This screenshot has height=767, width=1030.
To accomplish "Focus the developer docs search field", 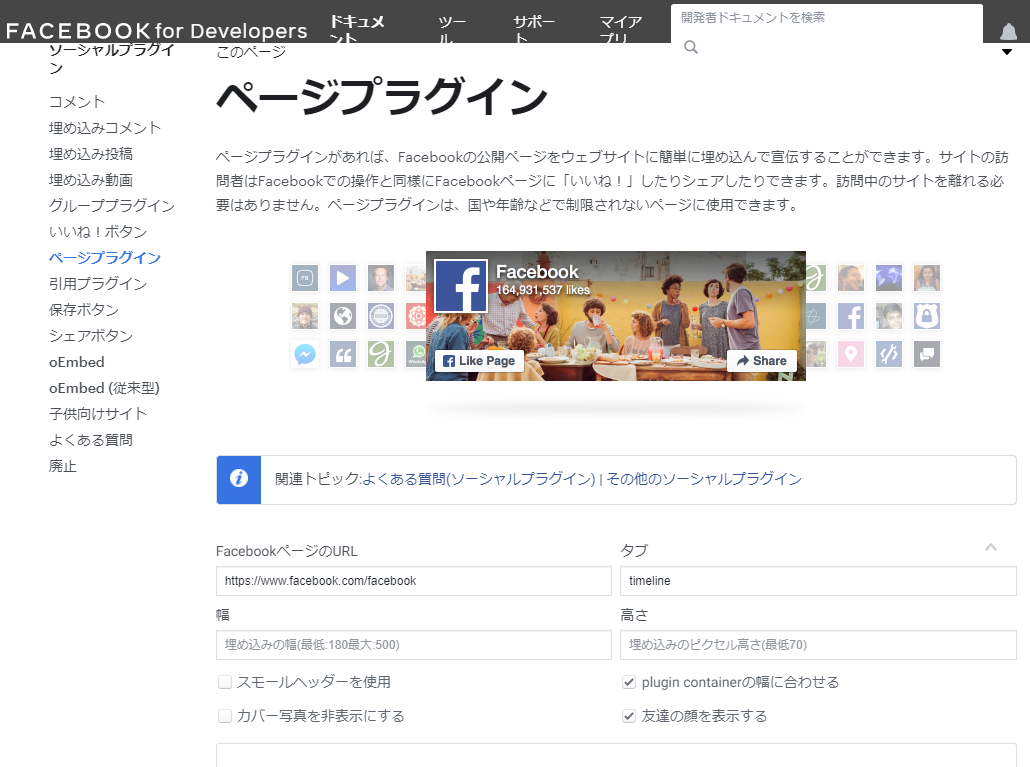I will click(826, 18).
